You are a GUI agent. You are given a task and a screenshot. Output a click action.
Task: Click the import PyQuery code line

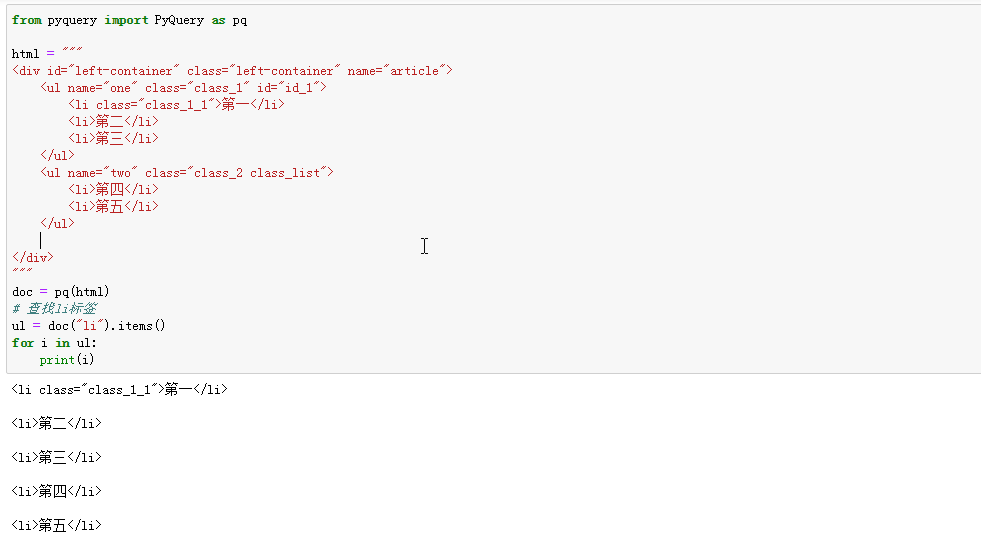pos(130,20)
